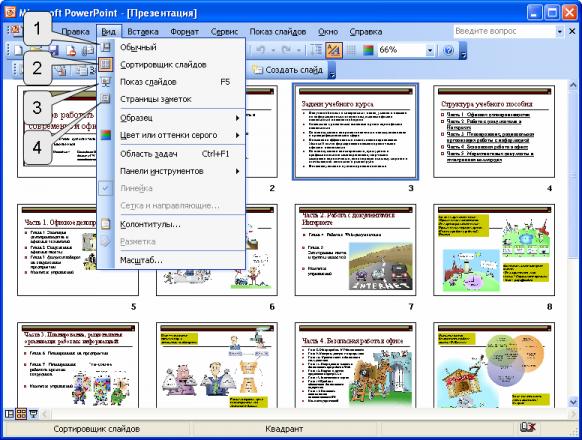Click the vertical scrollbar down arrow
Image resolution: width=582 pixels, height=440 pixels.
coord(573,402)
